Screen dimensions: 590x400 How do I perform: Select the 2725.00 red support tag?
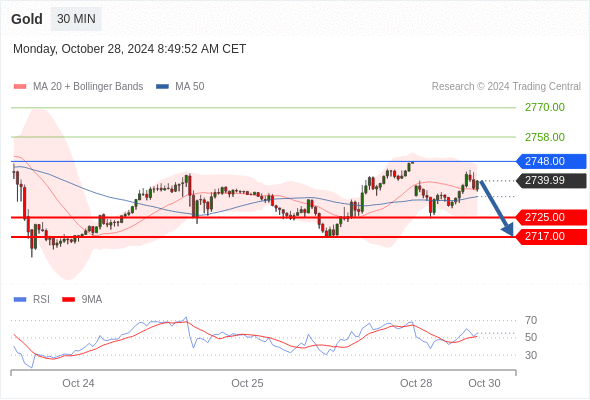(x=551, y=217)
